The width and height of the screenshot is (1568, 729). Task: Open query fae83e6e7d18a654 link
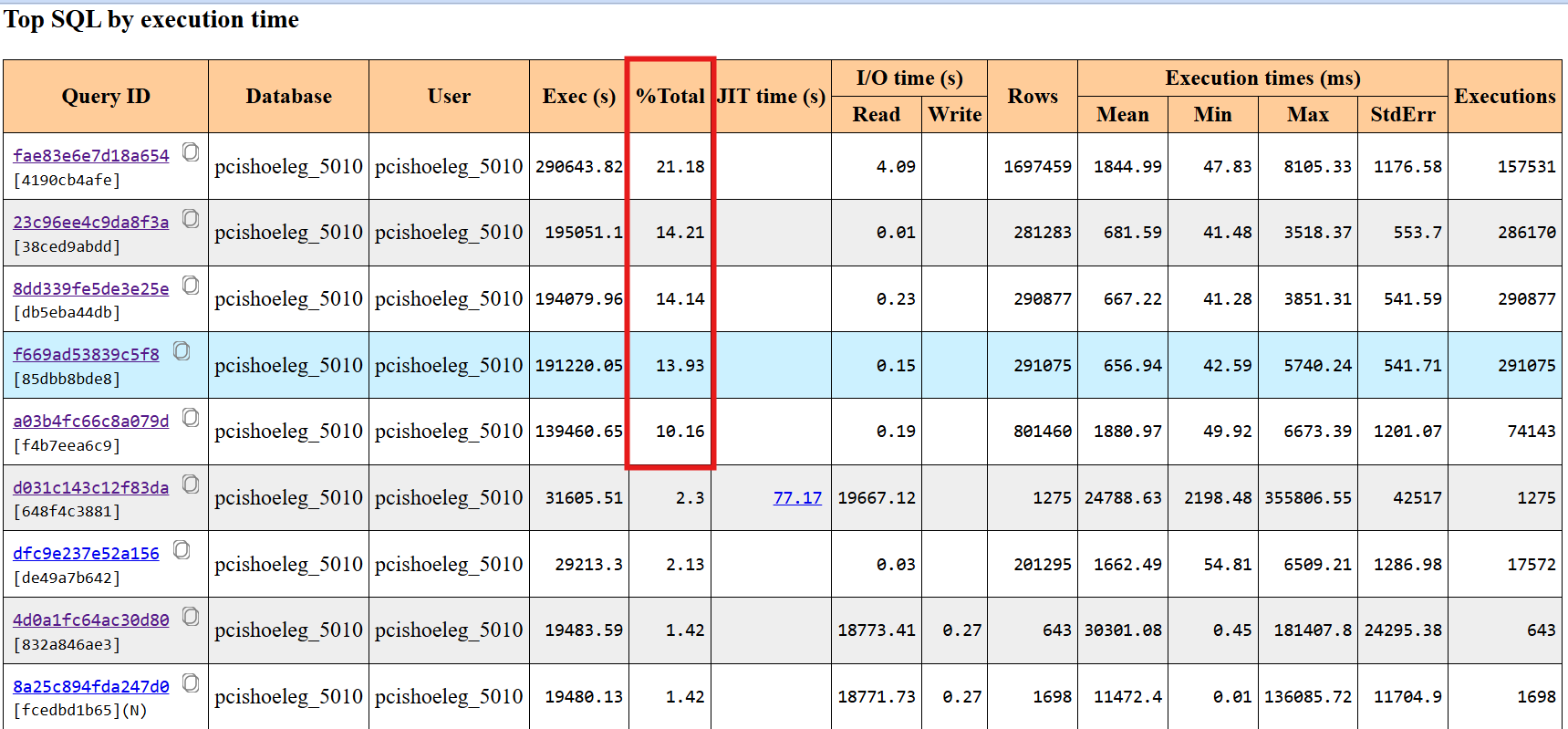91,156
